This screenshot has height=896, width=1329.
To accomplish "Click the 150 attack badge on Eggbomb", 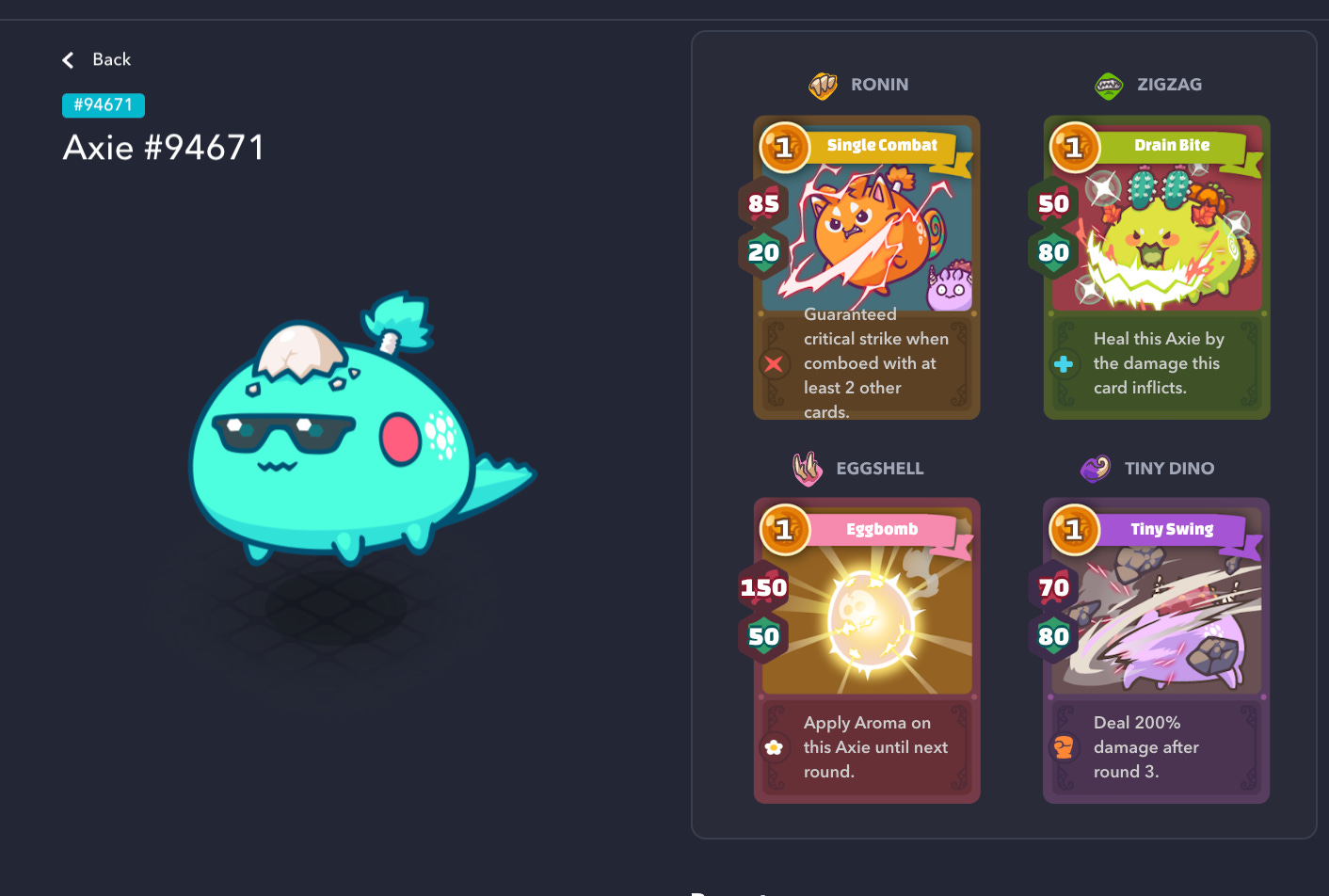I will pyautogui.click(x=763, y=587).
